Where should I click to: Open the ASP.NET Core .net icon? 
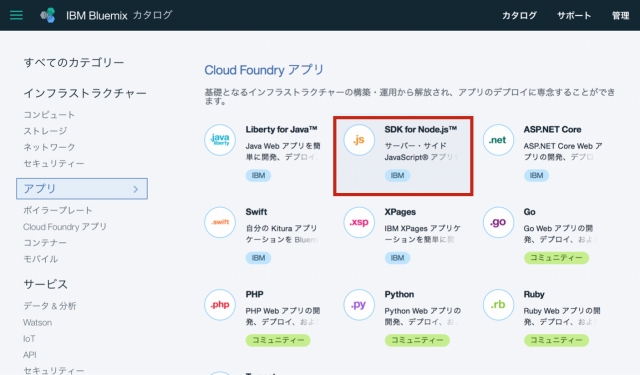(498, 140)
